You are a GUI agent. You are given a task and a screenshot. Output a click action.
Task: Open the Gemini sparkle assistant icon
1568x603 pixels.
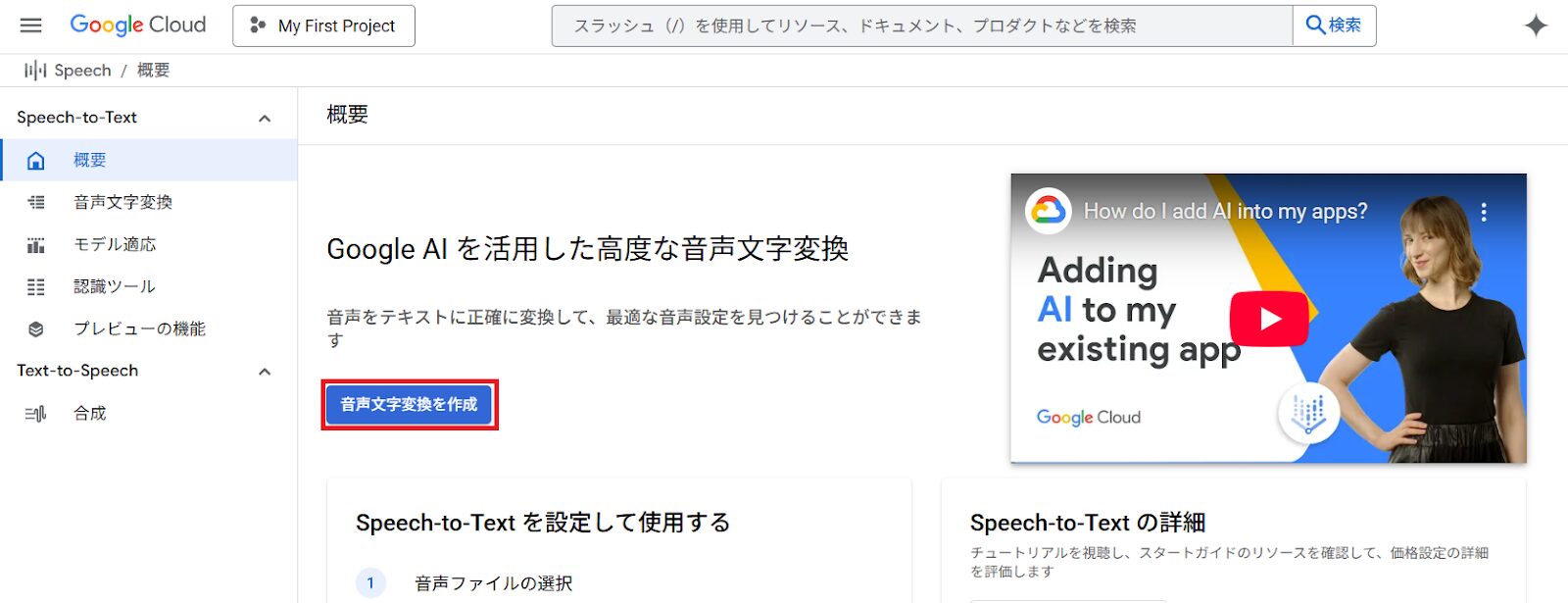click(x=1536, y=25)
